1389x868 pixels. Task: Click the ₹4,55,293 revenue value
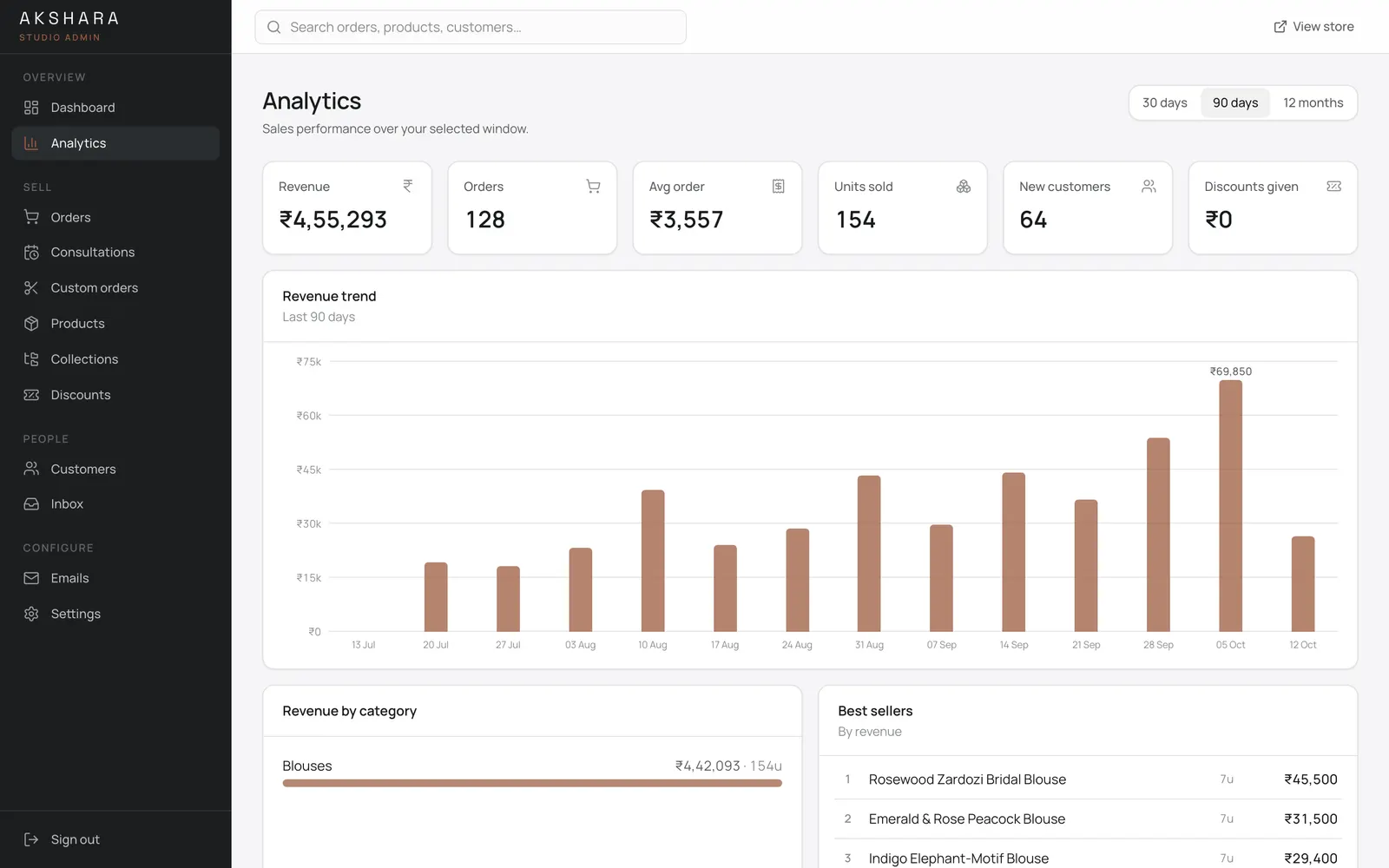[x=333, y=220]
